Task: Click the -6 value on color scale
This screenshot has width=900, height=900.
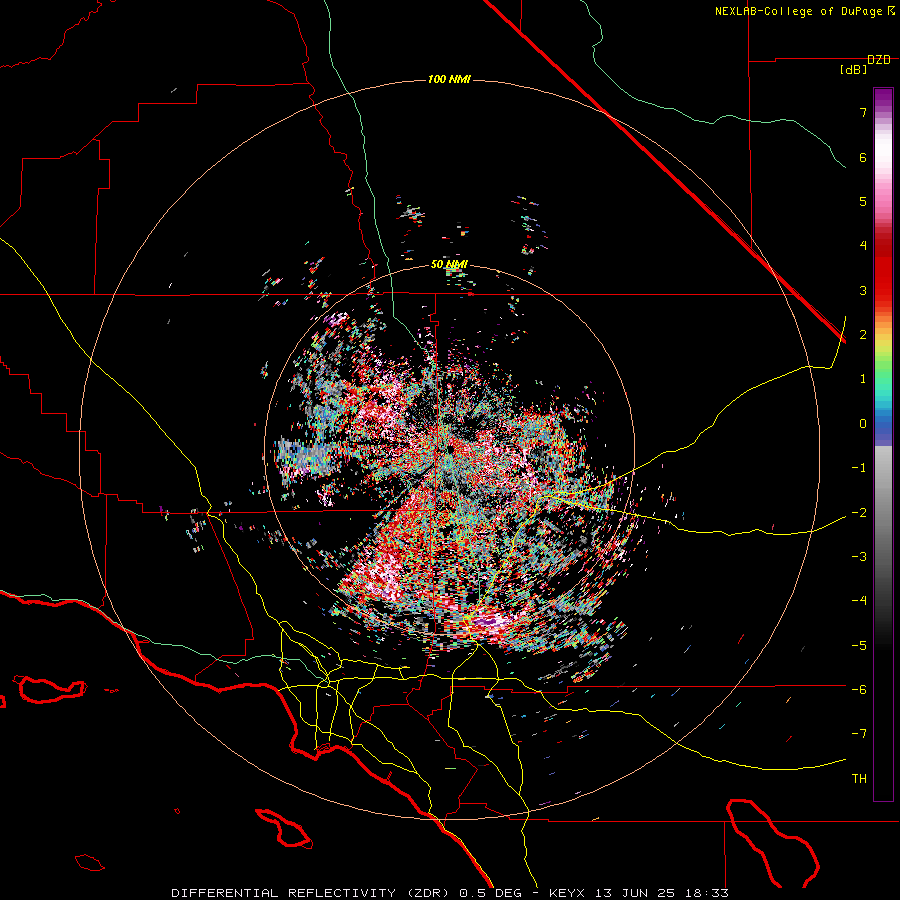Action: (x=859, y=689)
